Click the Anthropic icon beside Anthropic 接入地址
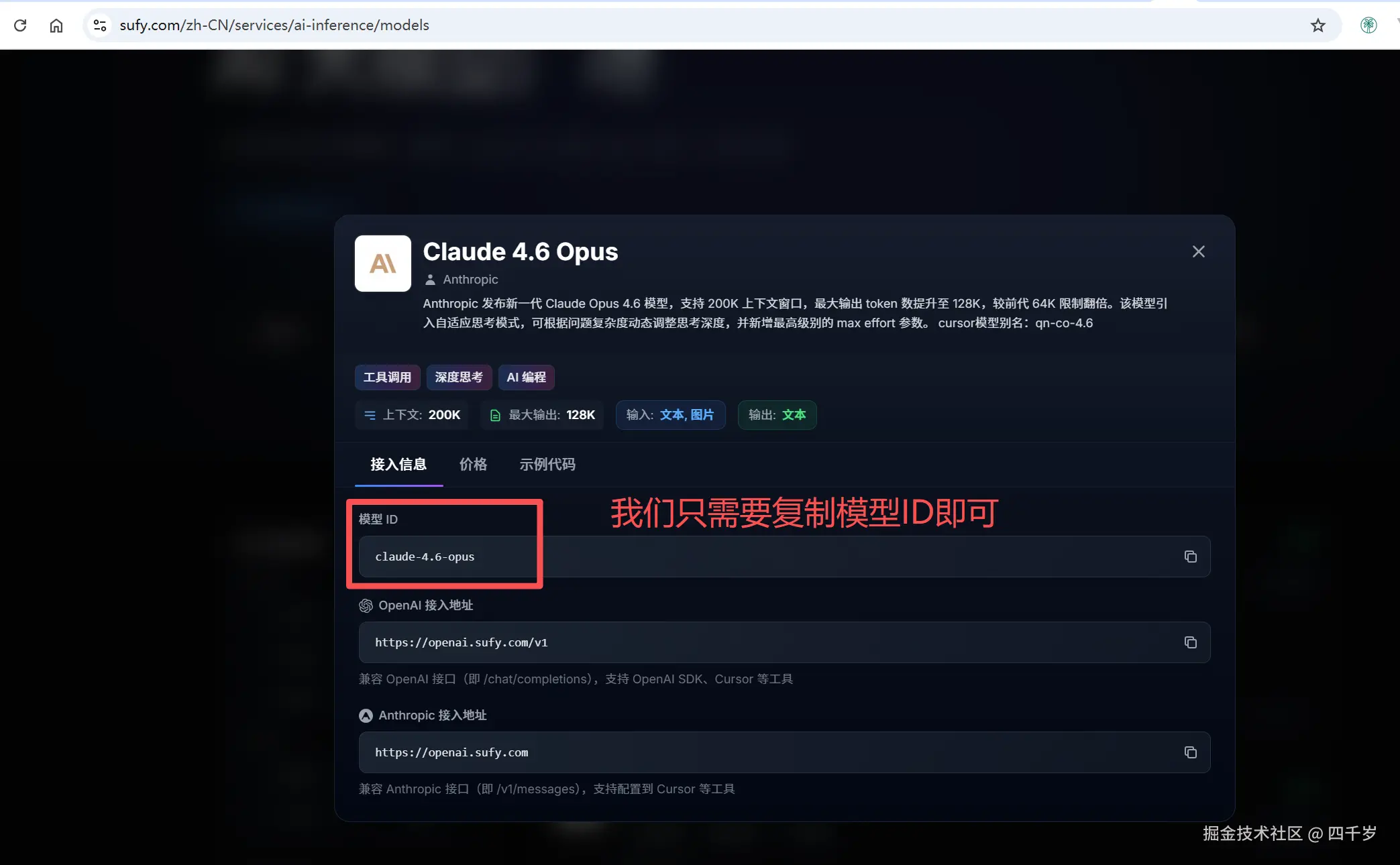The image size is (1400, 865). tap(366, 715)
